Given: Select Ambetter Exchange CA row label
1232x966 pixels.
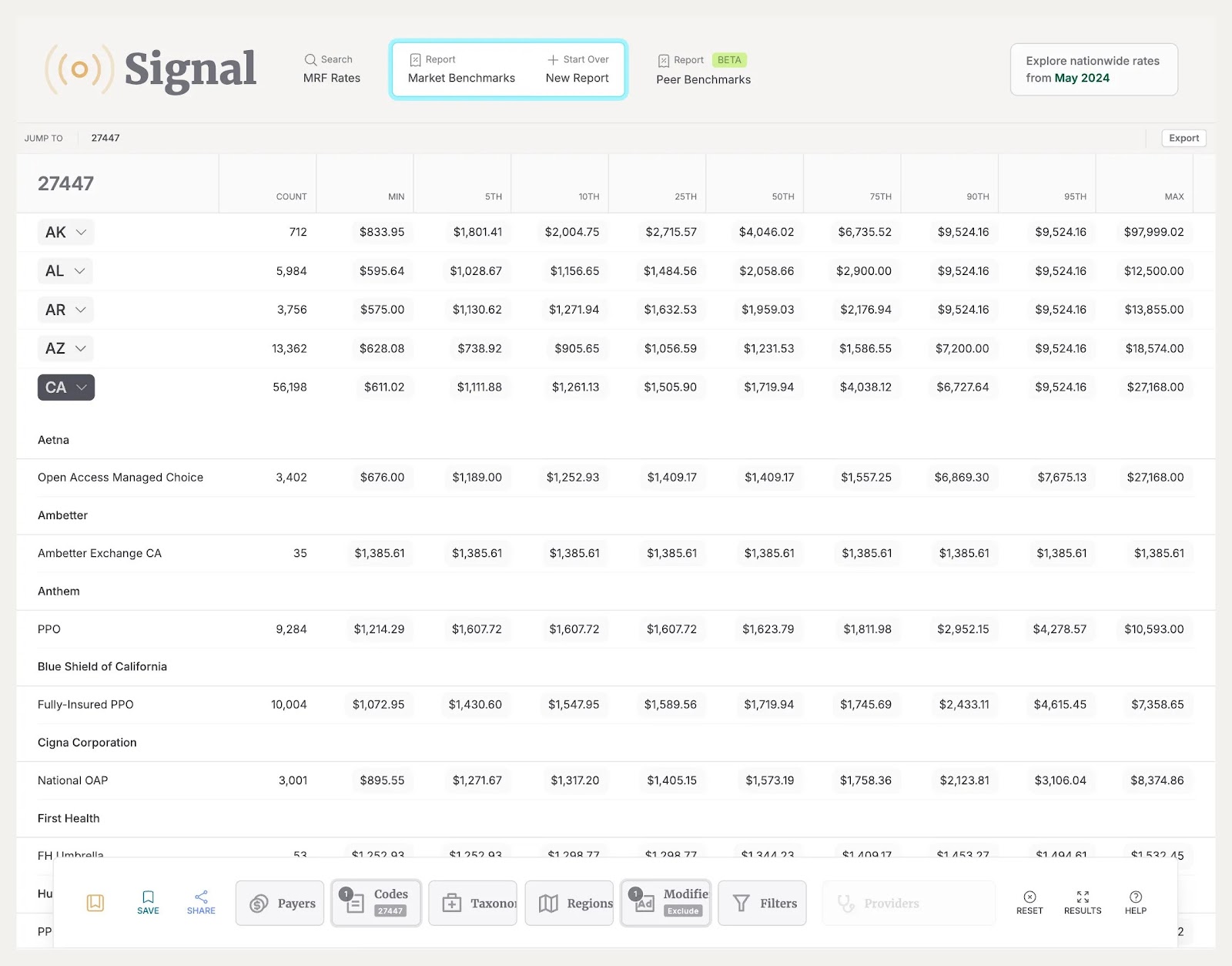Looking at the screenshot, I should [99, 553].
